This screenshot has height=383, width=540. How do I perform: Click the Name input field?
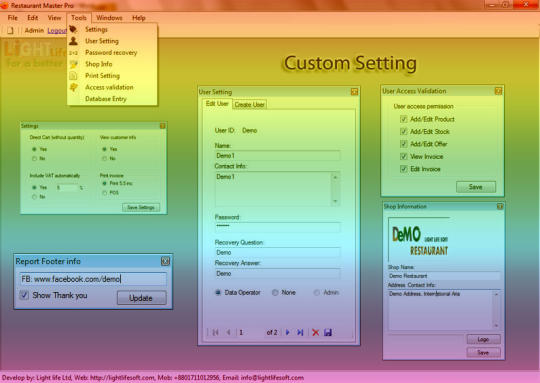point(277,156)
